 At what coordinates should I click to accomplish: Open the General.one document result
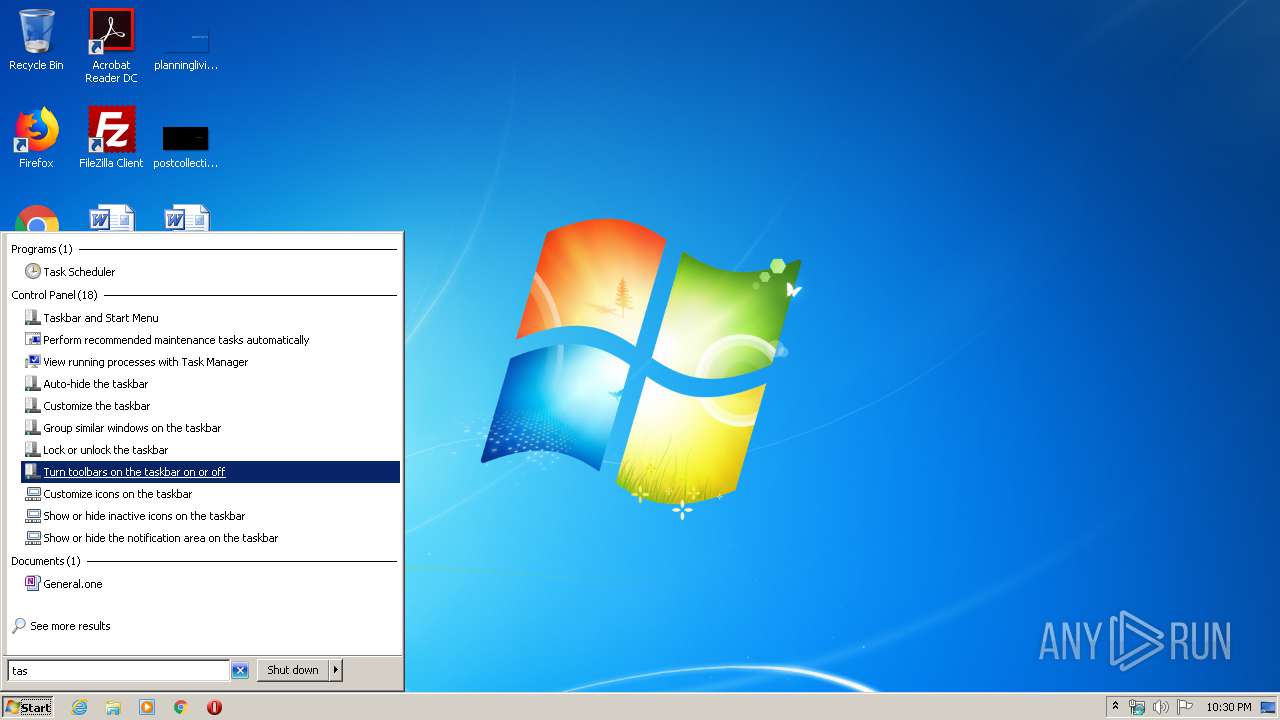[210, 584]
